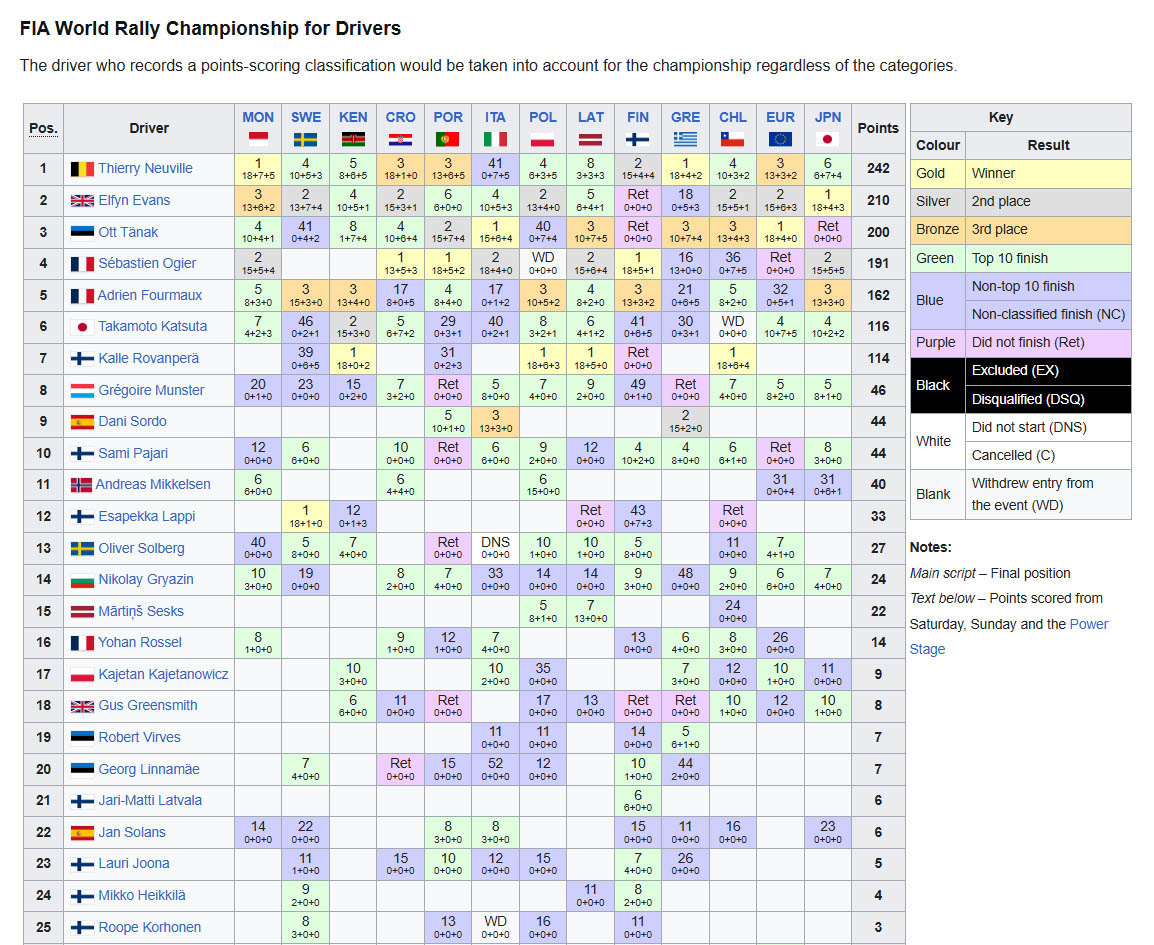1154x945 pixels.
Task: Open Sébastien Ogier's driver page
Action: pos(147,263)
